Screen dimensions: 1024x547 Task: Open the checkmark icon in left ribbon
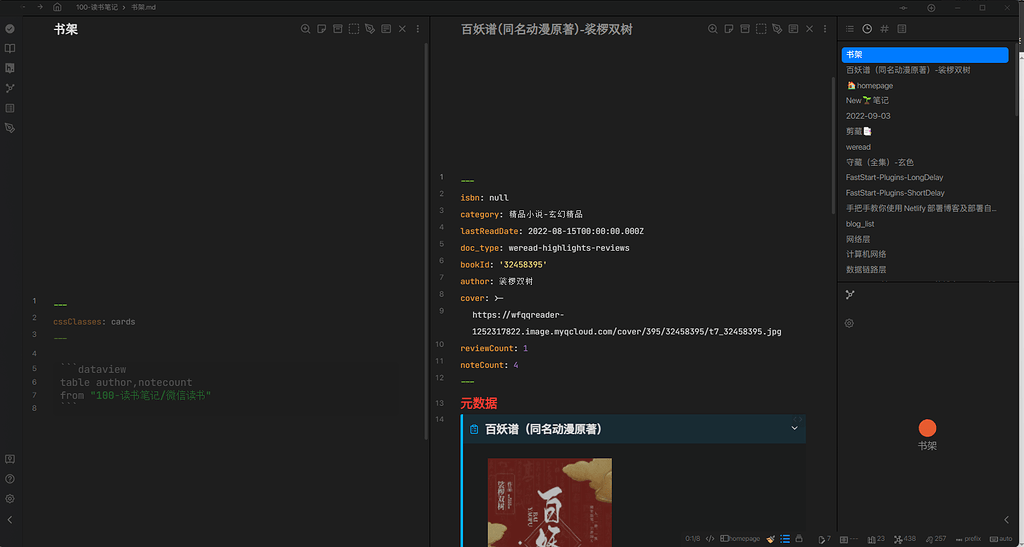point(10,29)
